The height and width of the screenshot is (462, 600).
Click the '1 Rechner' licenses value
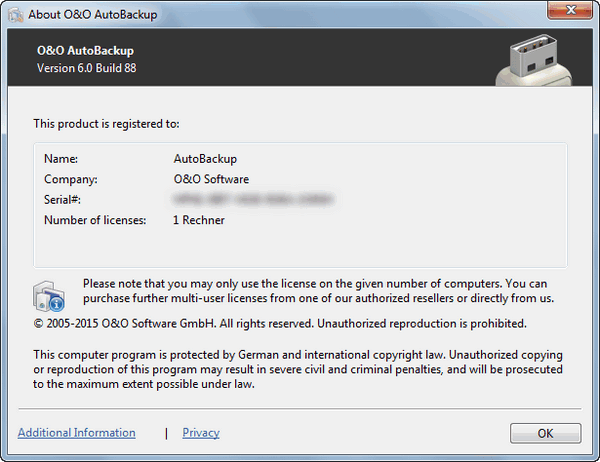pyautogui.click(x=199, y=220)
